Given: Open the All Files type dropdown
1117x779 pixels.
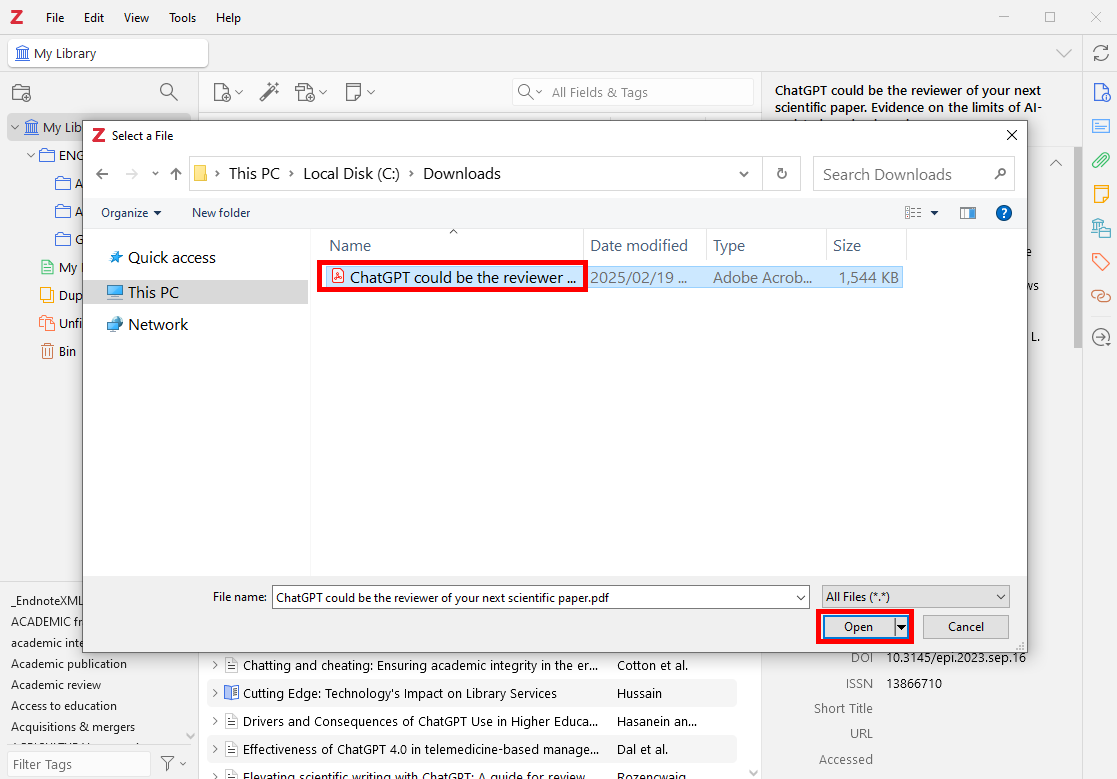Looking at the screenshot, I should click(x=915, y=597).
